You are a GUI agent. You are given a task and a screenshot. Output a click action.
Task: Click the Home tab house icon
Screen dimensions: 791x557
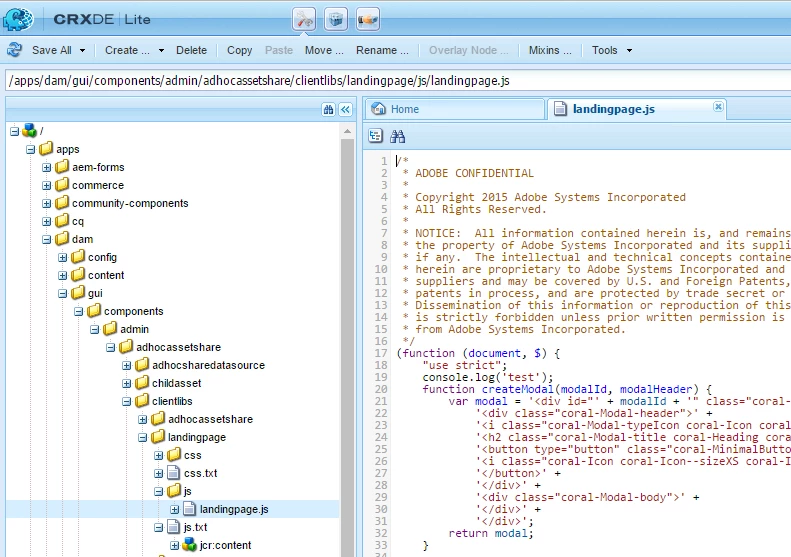pyautogui.click(x=378, y=109)
